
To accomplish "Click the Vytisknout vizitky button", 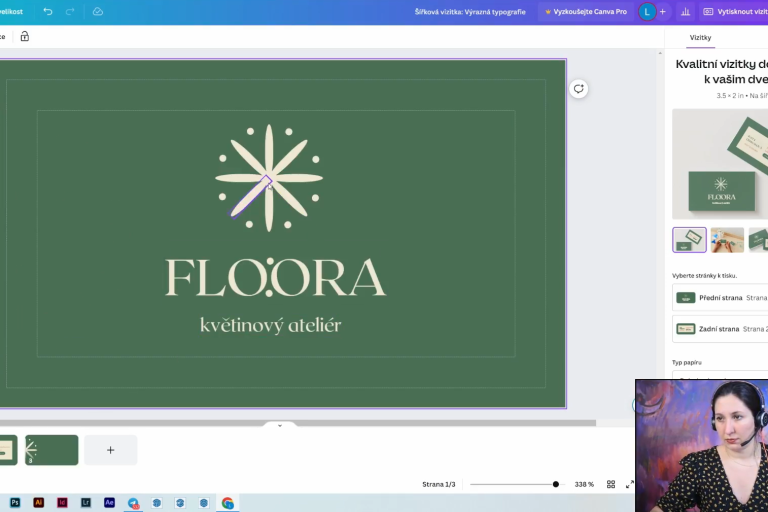I will tap(734, 12).
